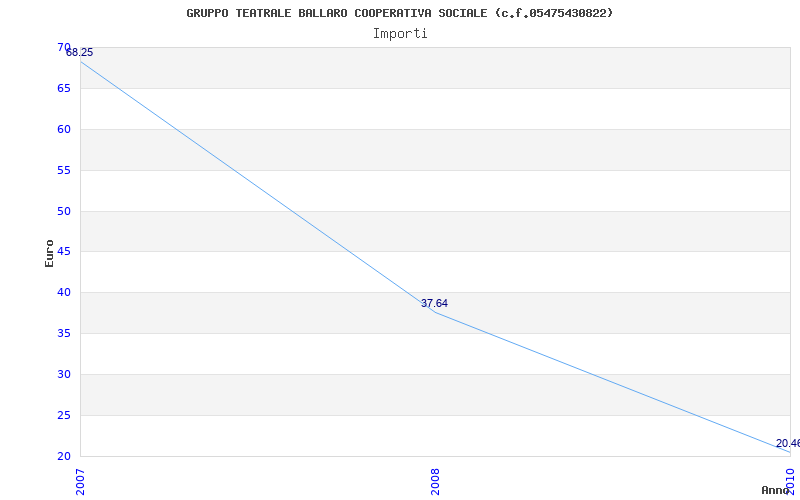Select the 37.64 data point label
This screenshot has width=800, height=500.
click(434, 304)
